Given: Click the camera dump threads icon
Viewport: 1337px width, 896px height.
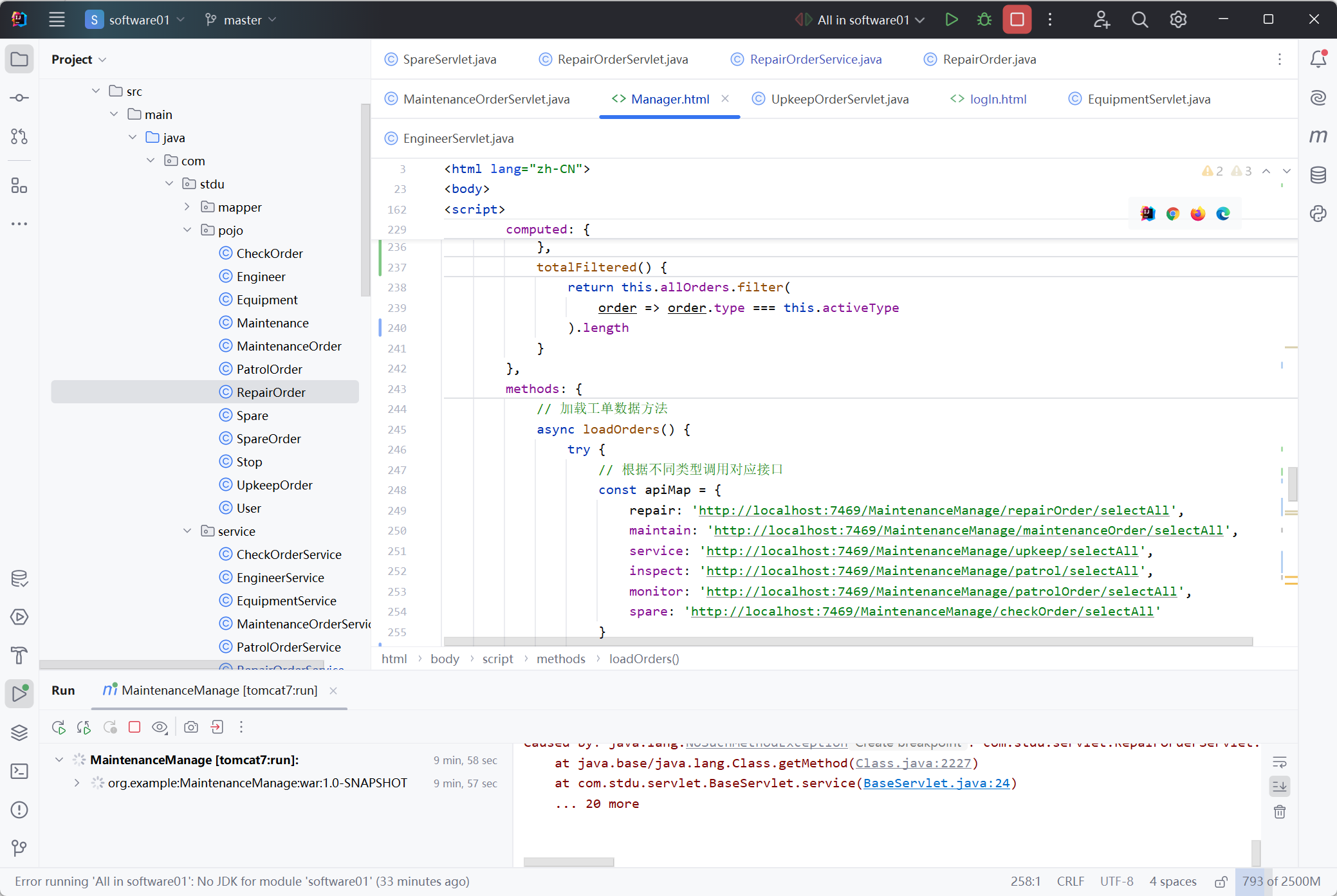Looking at the screenshot, I should (x=191, y=727).
